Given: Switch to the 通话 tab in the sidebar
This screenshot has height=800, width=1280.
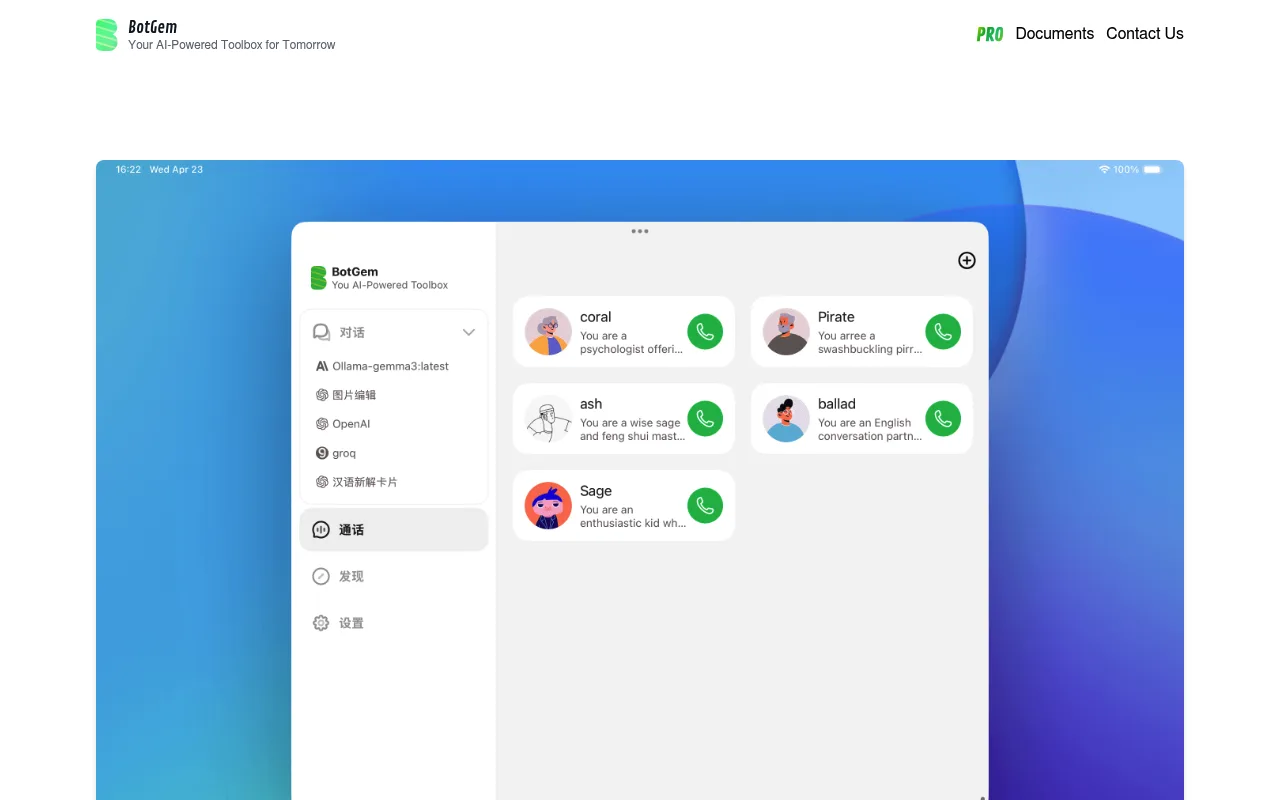Looking at the screenshot, I should [x=394, y=530].
